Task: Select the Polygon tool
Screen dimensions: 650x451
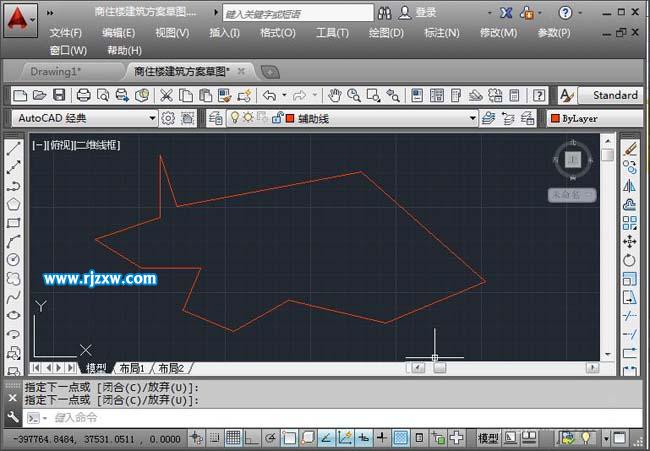Action: [x=14, y=204]
